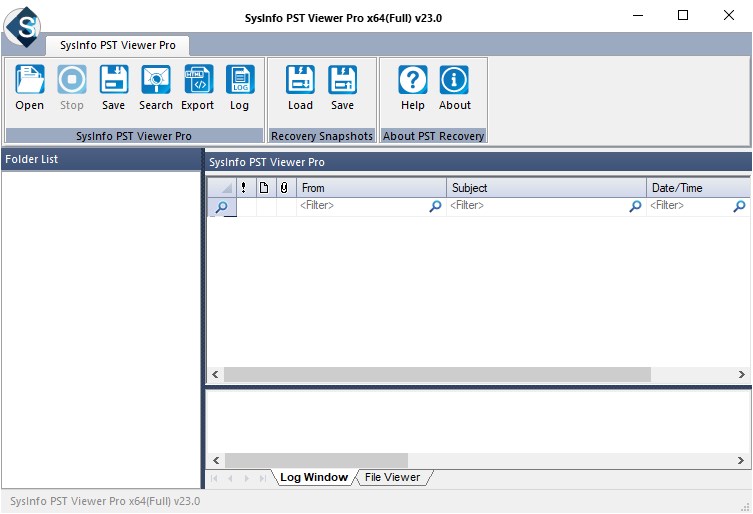Screen dimensions: 753x514
Task: Switch to the Log Window tab
Action: click(x=314, y=477)
